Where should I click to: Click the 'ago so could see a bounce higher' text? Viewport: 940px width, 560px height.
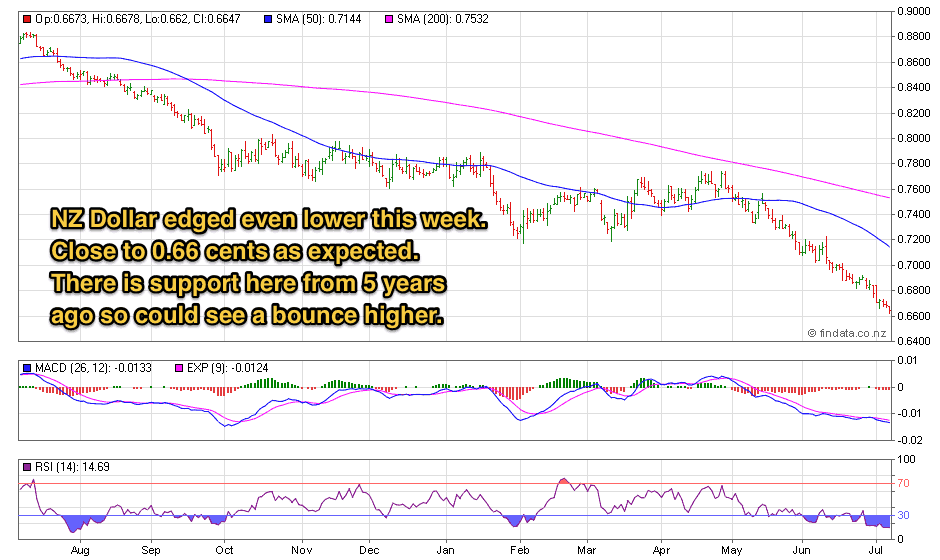[x=247, y=315]
